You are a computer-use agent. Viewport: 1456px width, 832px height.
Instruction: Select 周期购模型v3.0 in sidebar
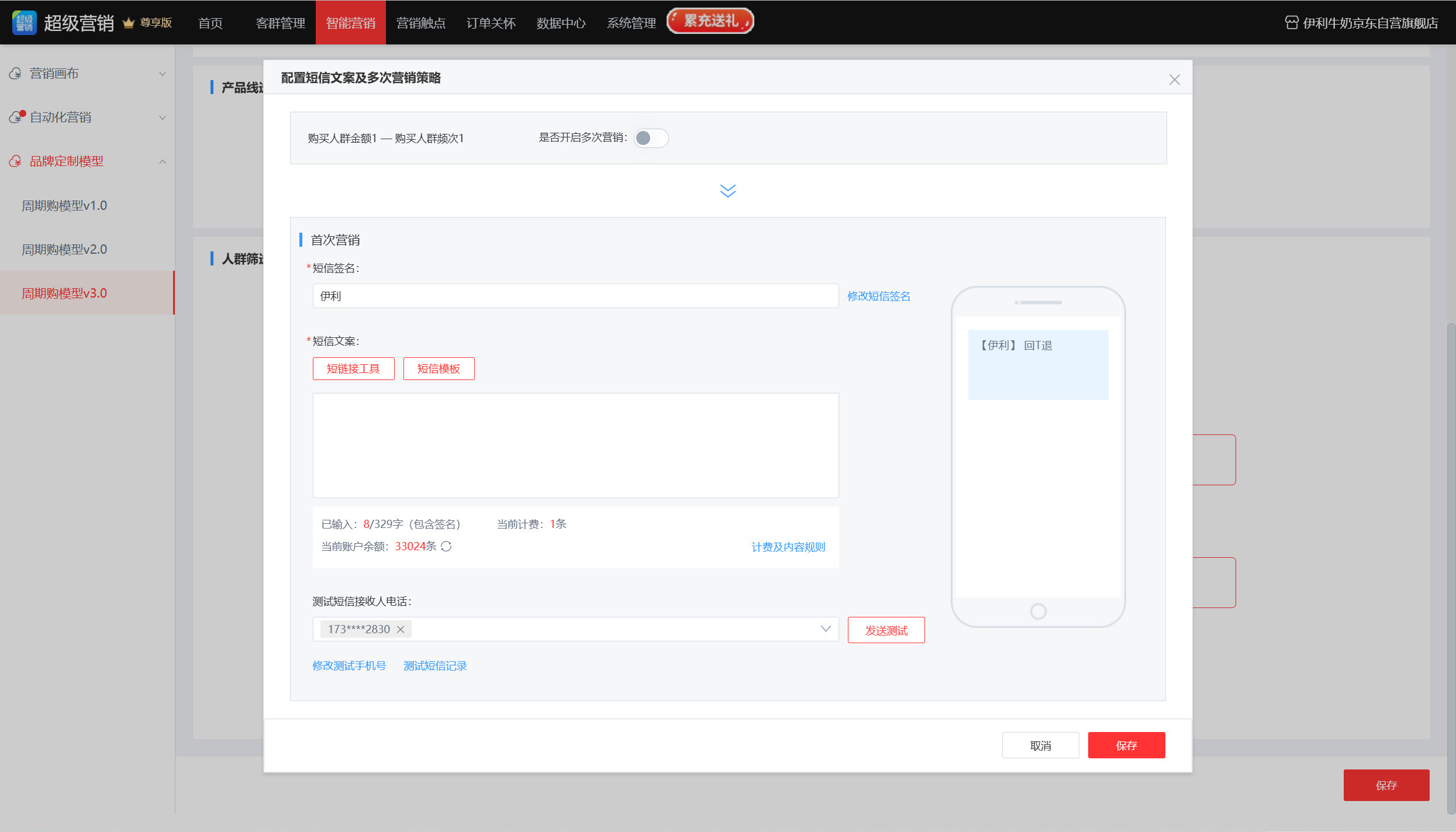click(88, 293)
